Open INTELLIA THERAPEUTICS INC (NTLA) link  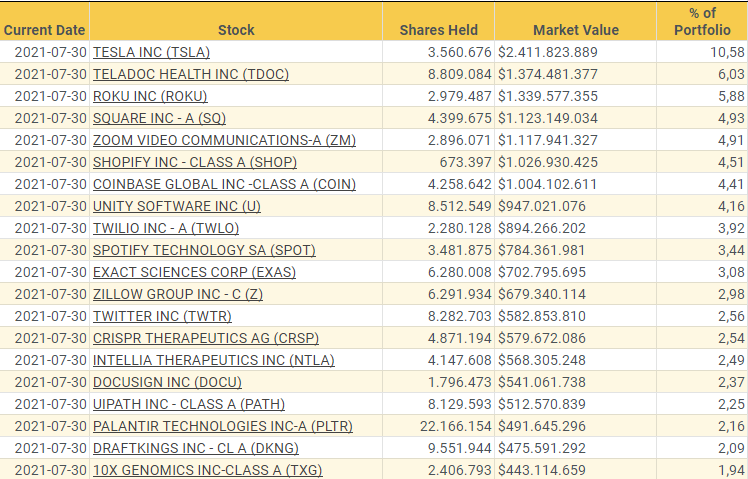(x=214, y=359)
